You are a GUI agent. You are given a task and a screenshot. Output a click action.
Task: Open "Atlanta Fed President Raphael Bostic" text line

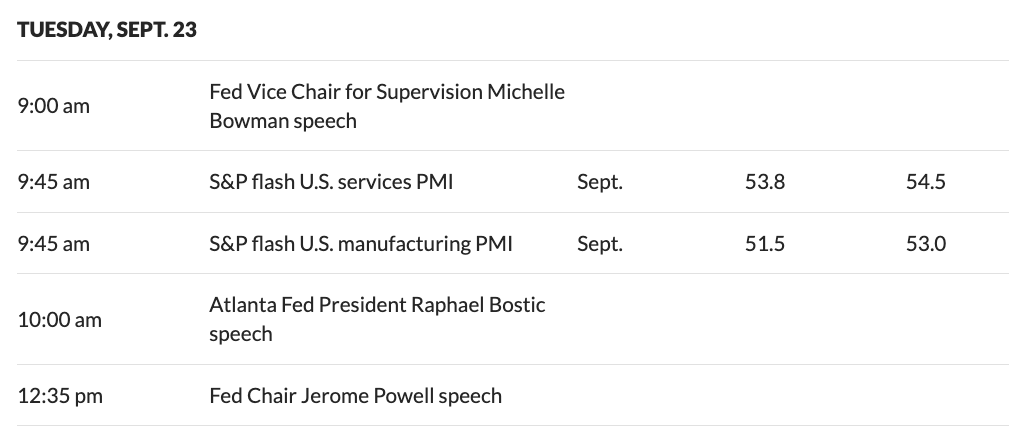pos(377,305)
